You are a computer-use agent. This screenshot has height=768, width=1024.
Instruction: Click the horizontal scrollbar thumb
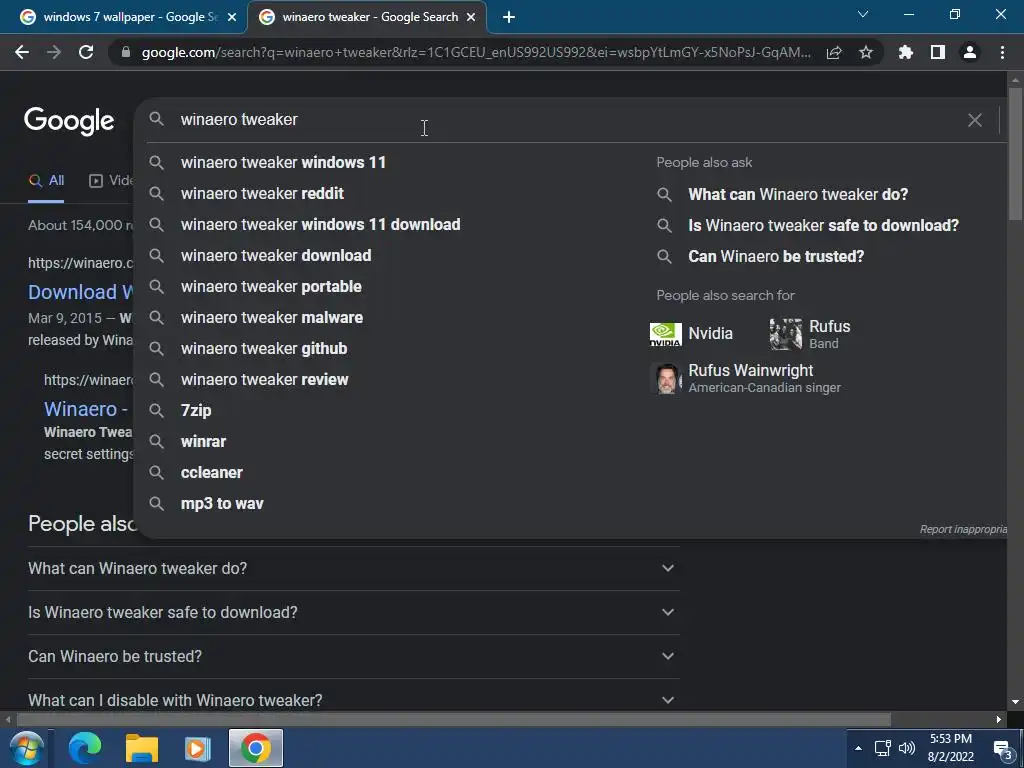(x=454, y=720)
